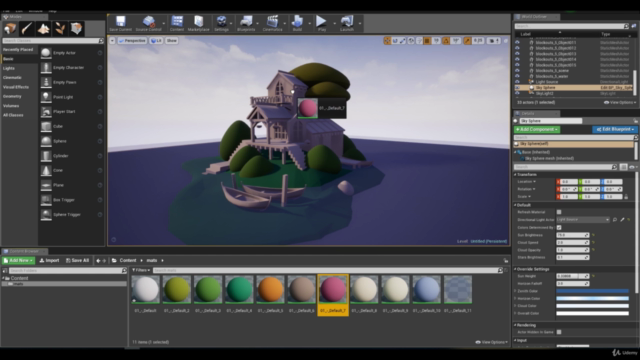Select the Foliage mode icon
This screenshot has height=360, width=640.
click(60, 29)
